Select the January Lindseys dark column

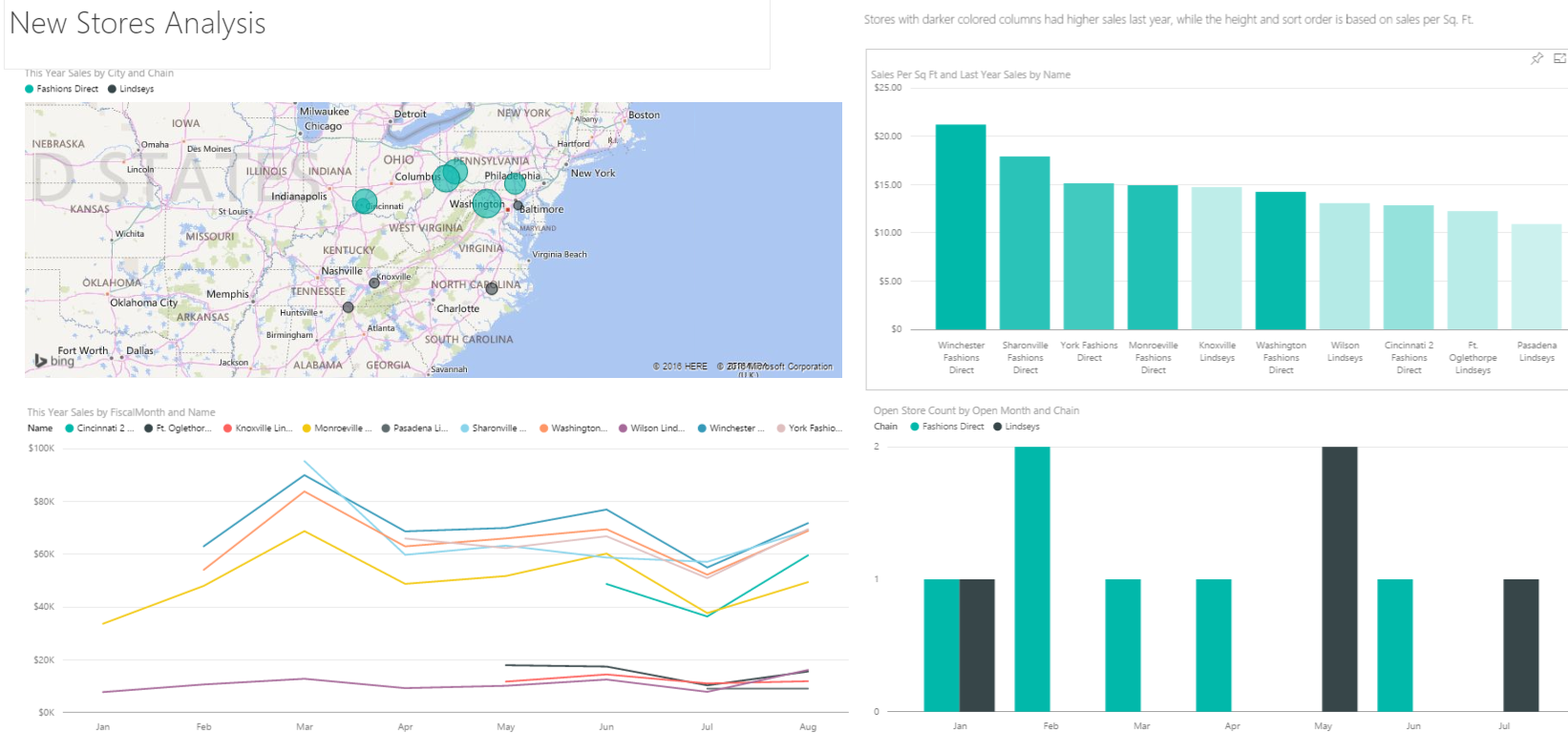click(x=977, y=645)
